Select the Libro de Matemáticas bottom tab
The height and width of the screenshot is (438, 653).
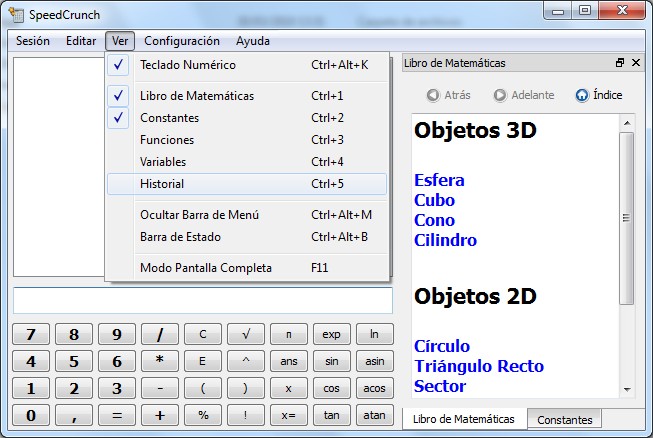tap(464, 419)
